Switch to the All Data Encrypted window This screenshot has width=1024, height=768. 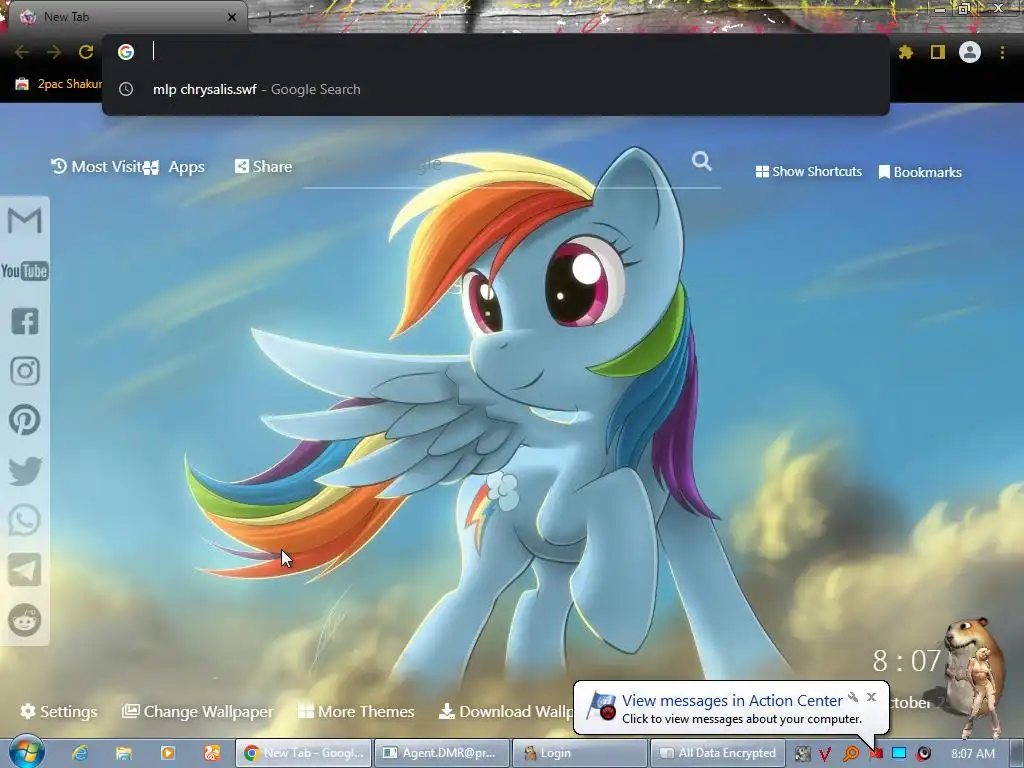[x=718, y=753]
